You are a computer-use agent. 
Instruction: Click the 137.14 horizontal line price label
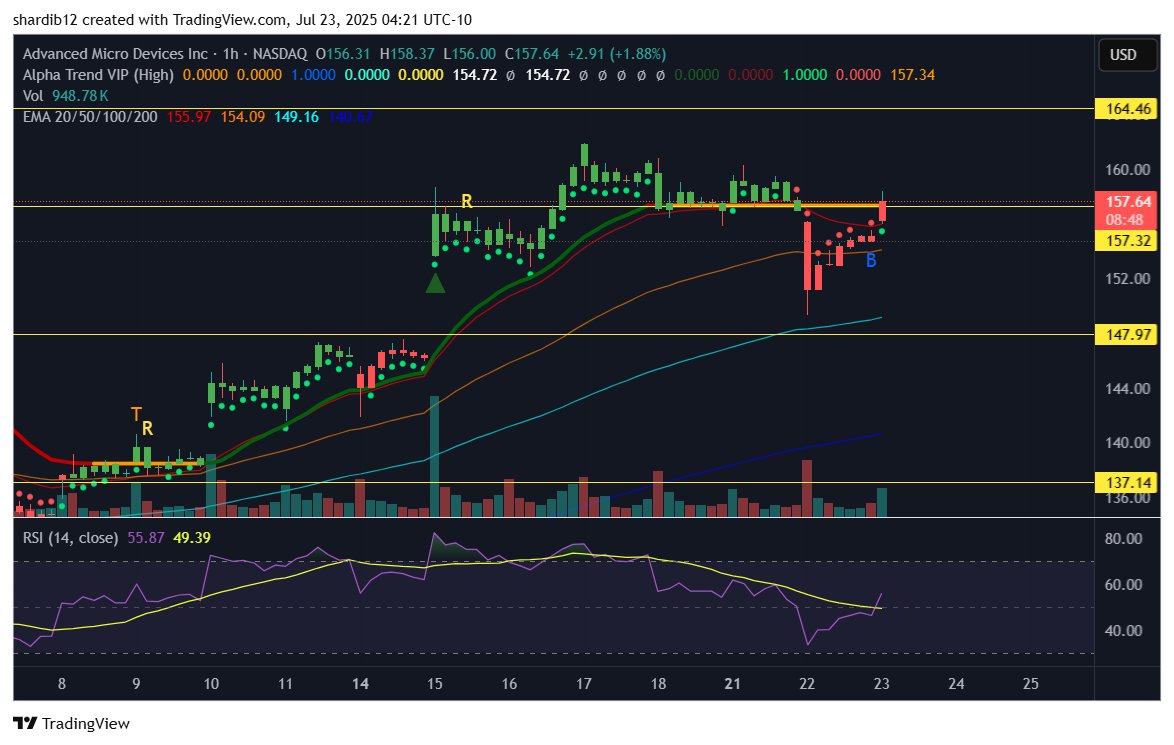click(x=1127, y=482)
